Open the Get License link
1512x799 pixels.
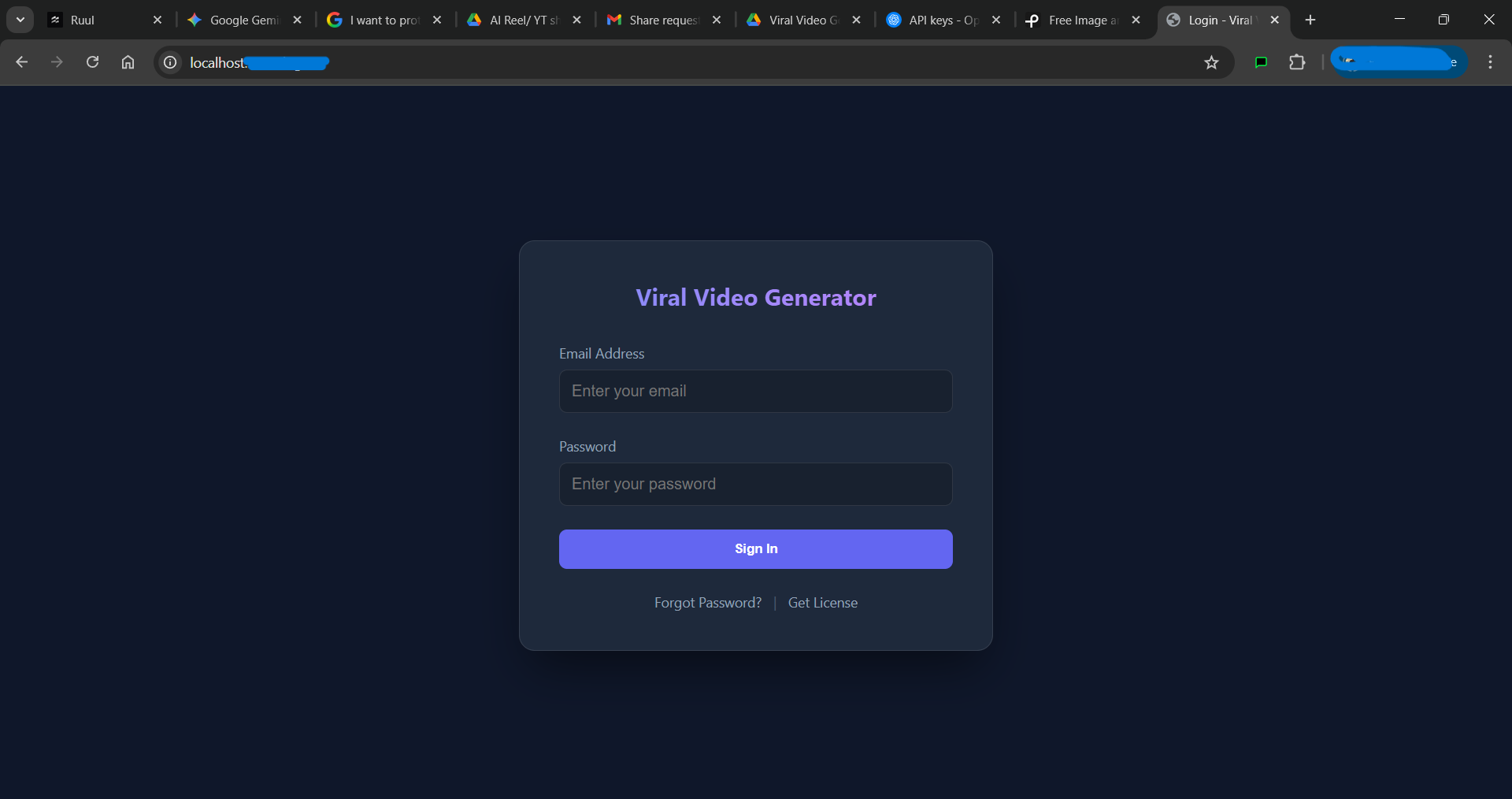(x=822, y=602)
